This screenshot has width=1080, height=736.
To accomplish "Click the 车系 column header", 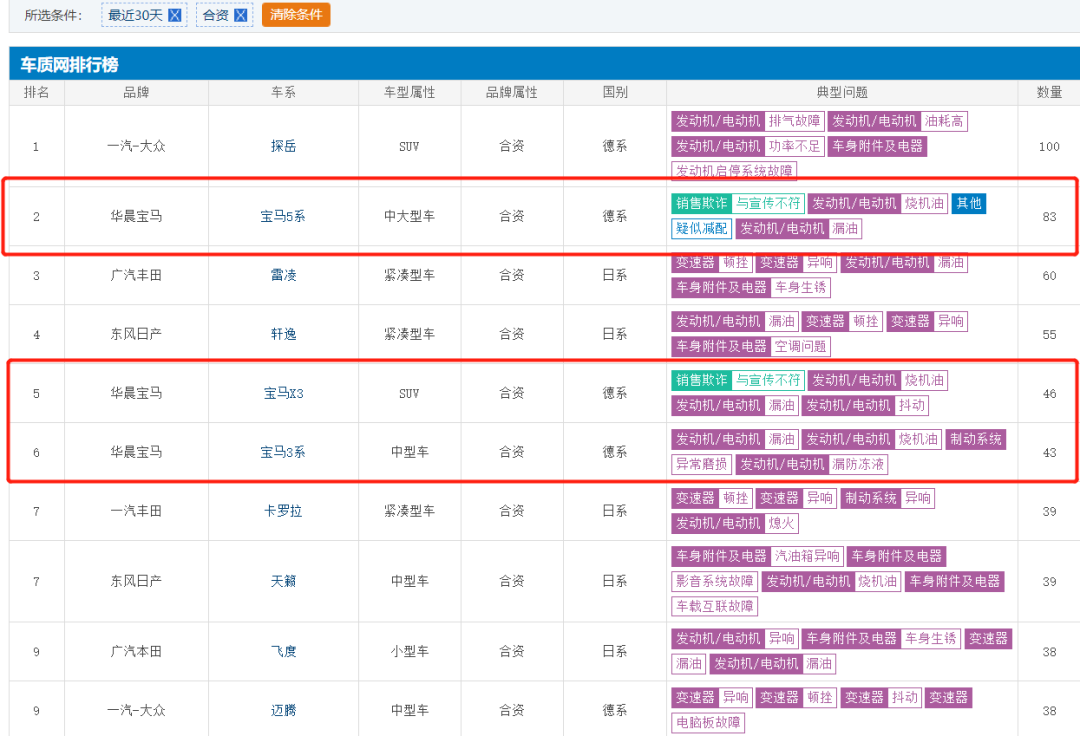I will 283,92.
